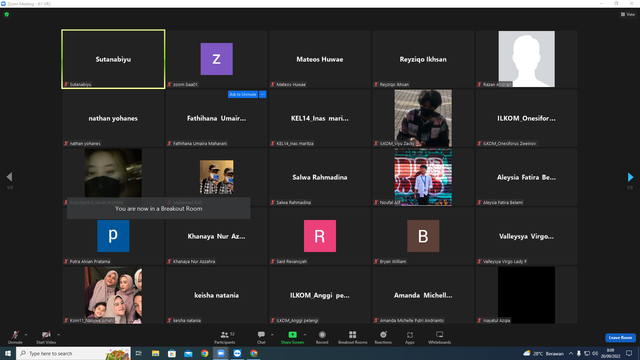
Task: Open the Chat panel
Action: (261, 337)
